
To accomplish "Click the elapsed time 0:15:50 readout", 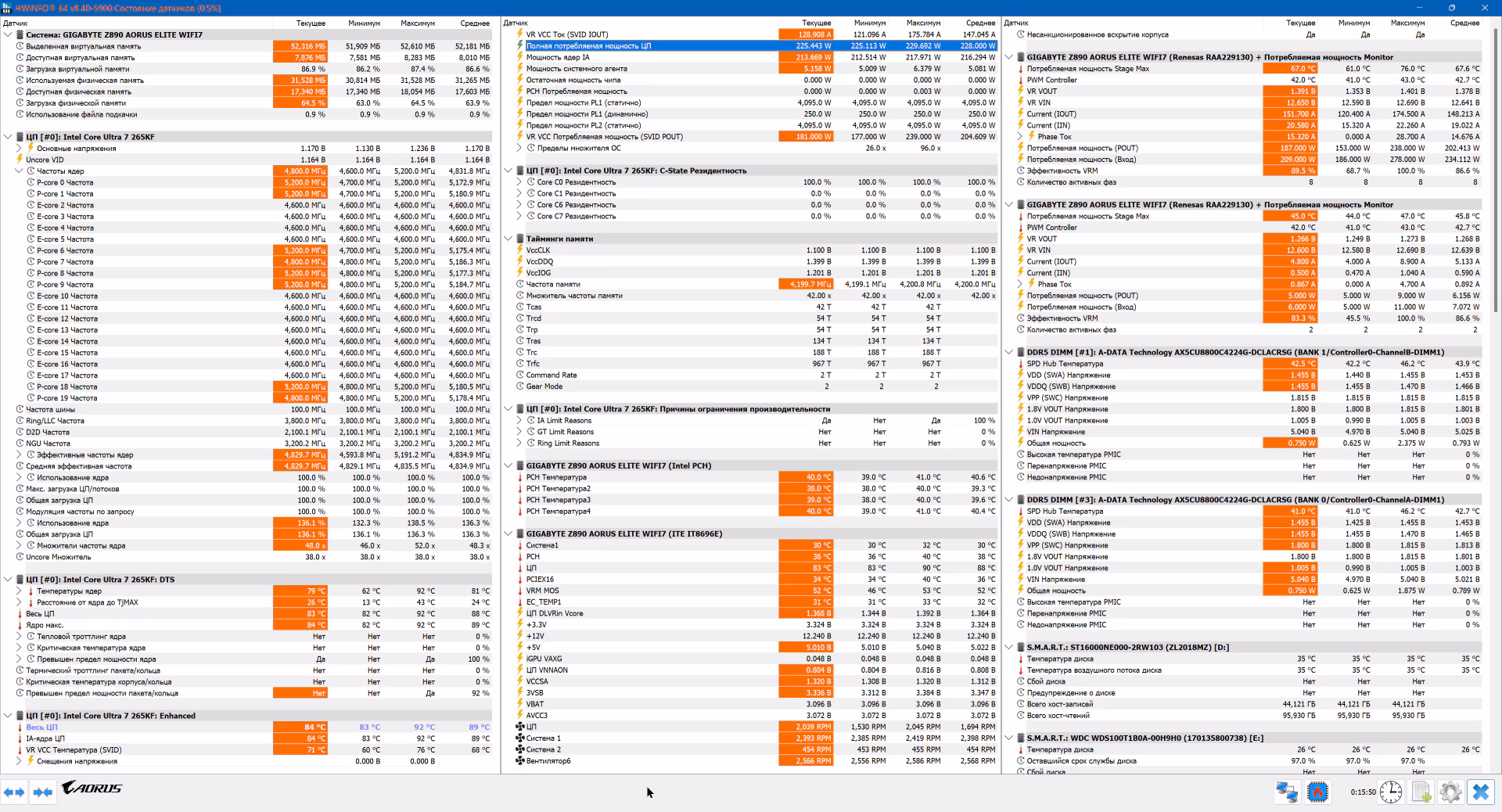I will coord(1363,792).
